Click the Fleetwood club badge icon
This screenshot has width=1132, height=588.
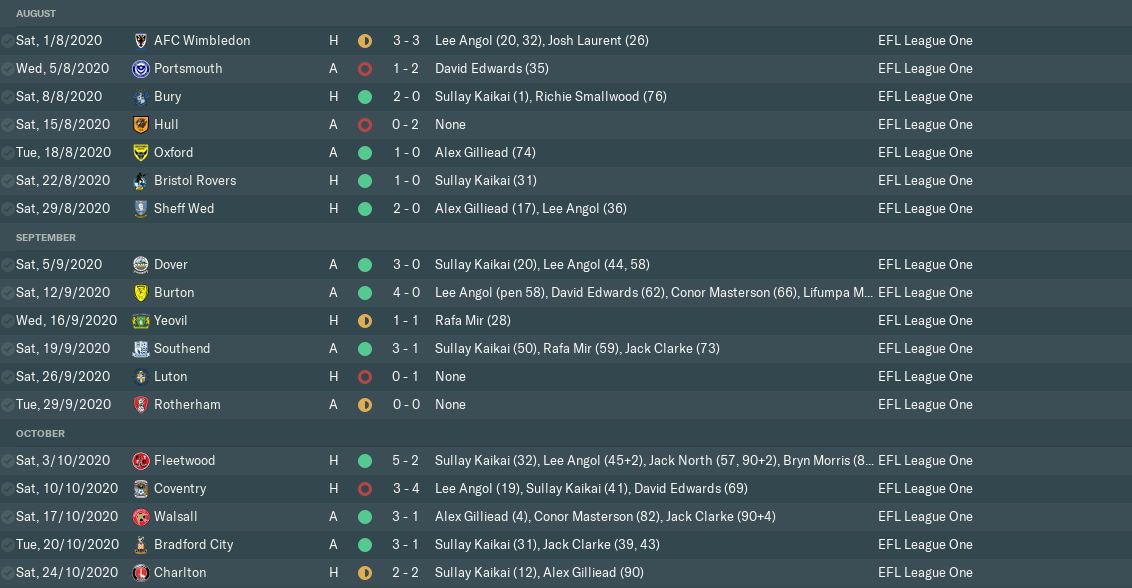pos(141,461)
